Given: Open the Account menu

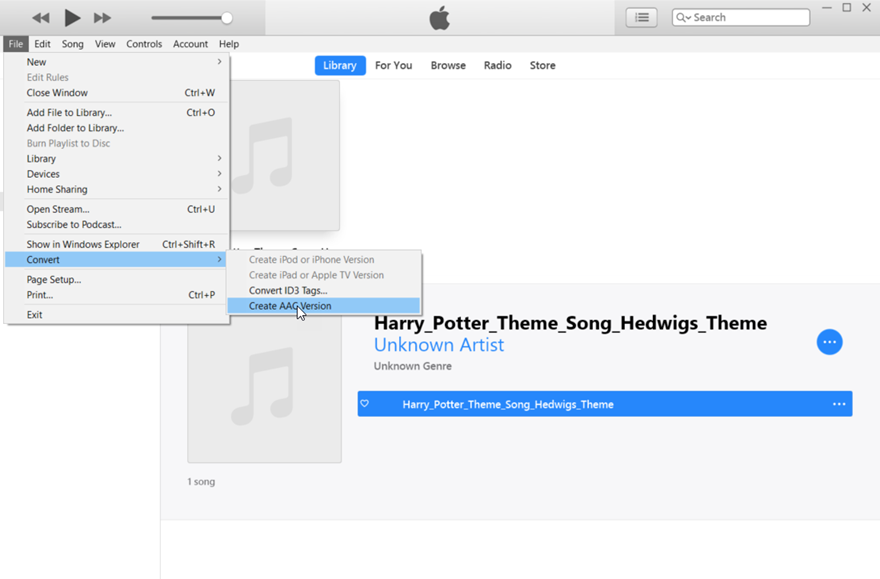Looking at the screenshot, I should click(x=190, y=44).
